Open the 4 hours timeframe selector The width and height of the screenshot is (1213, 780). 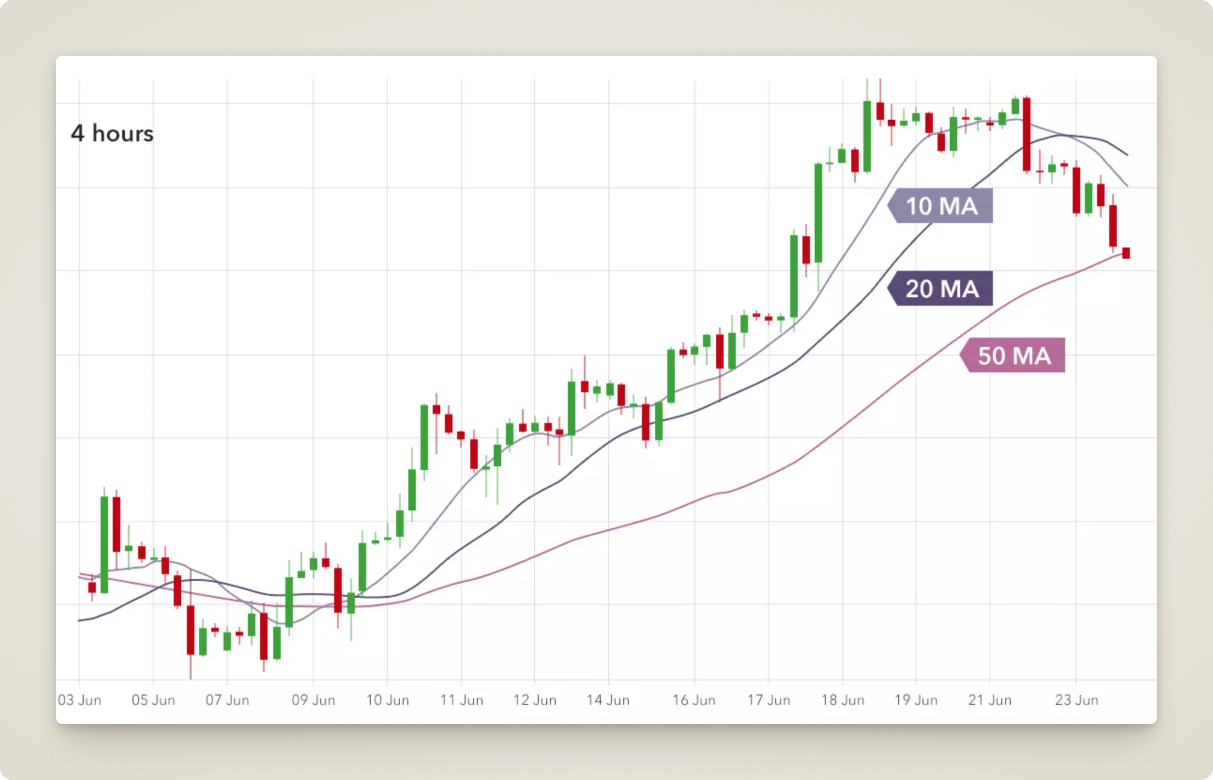[x=112, y=133]
